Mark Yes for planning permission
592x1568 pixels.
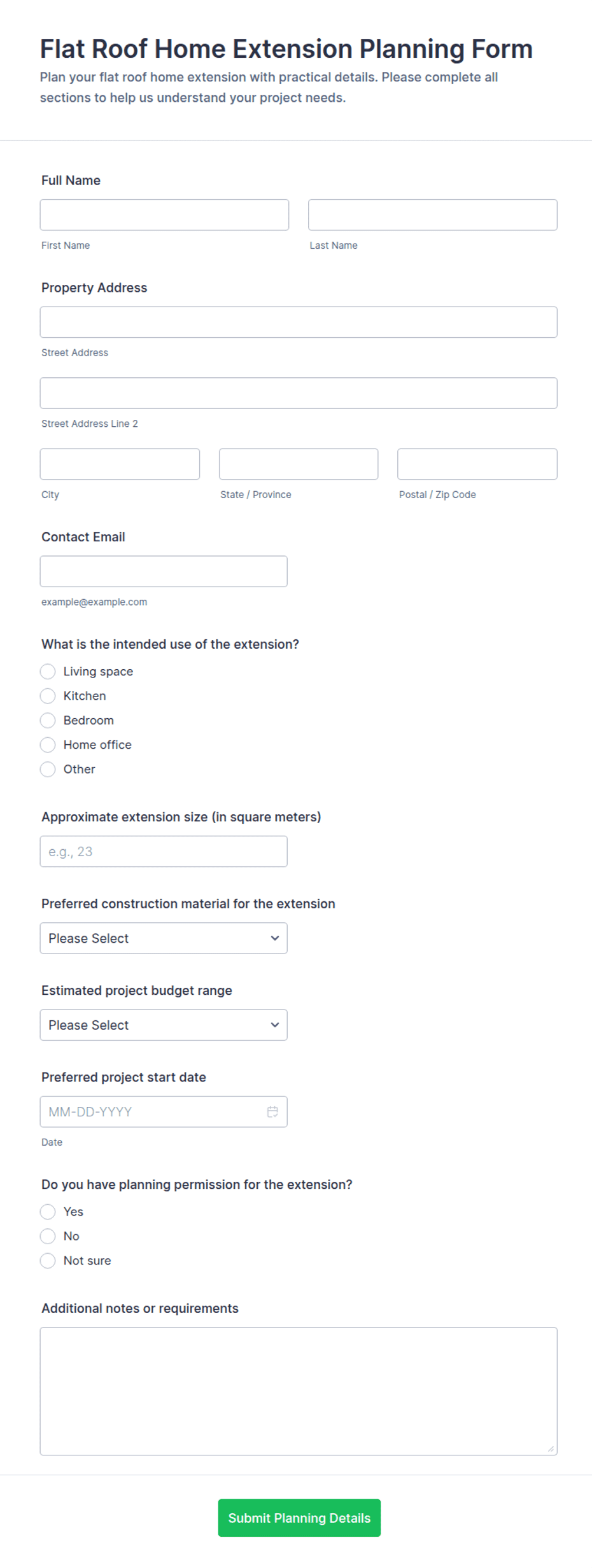[x=48, y=1211]
